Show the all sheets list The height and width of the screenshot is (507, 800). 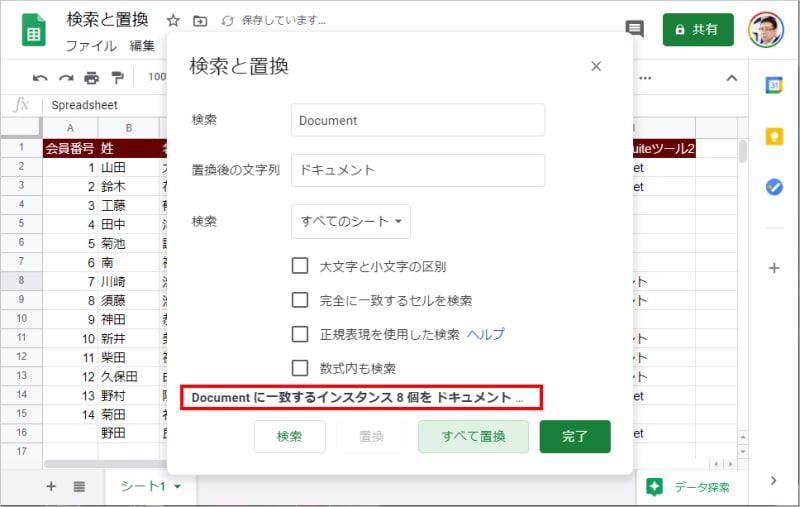[x=79, y=486]
